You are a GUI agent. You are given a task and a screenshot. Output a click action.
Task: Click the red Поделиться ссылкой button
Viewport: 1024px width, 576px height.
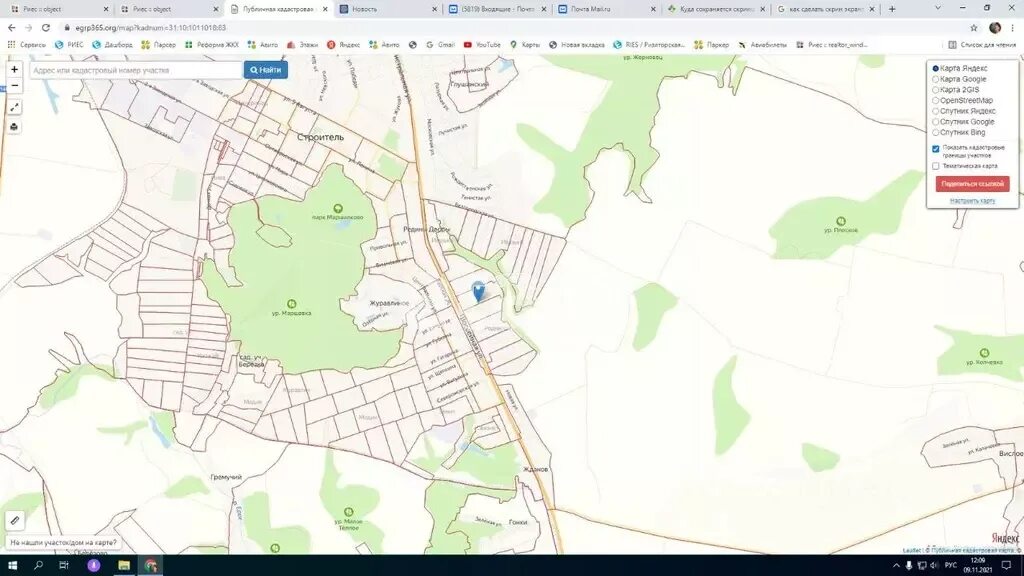[972, 184]
